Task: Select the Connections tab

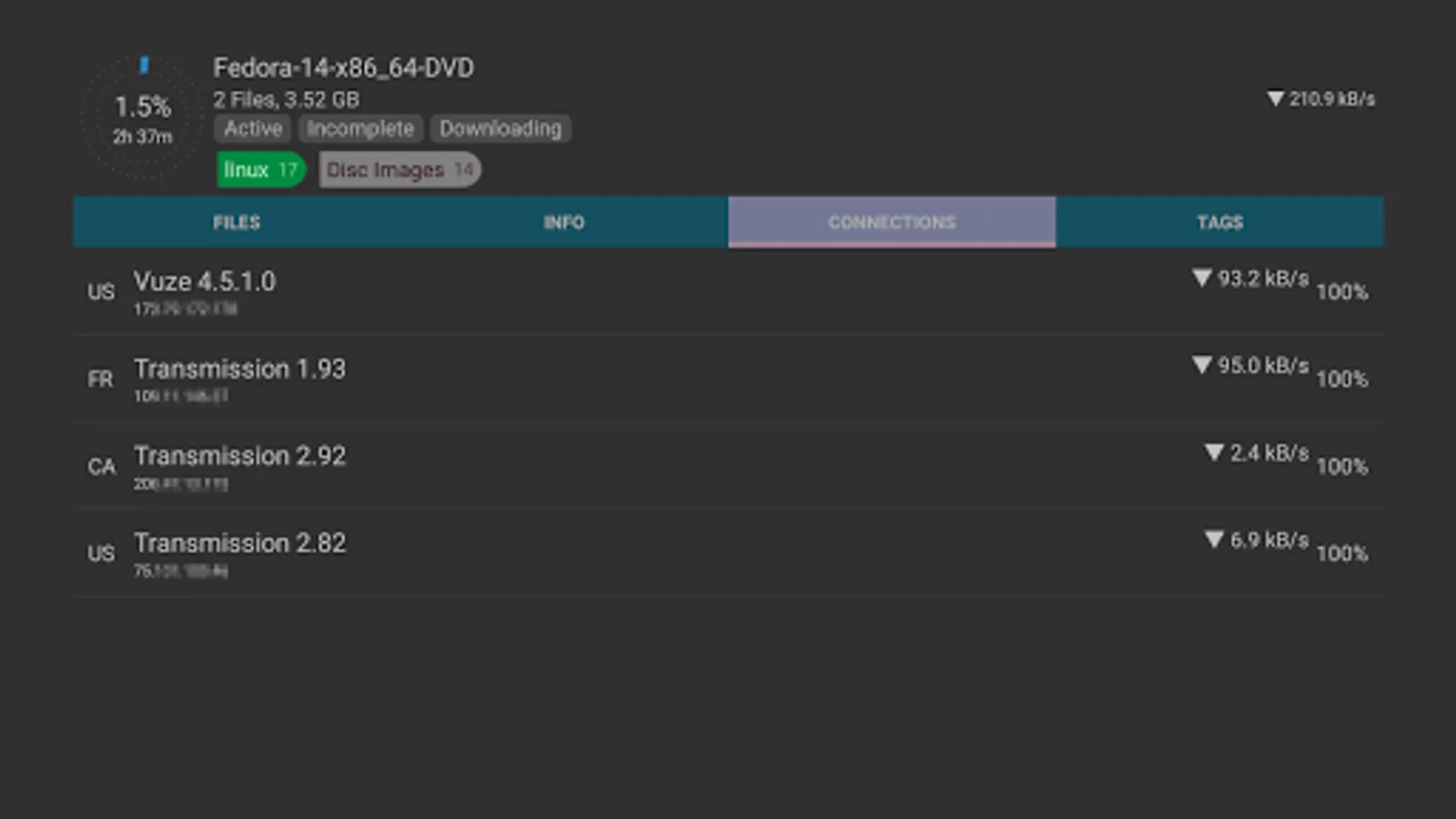Action: 892,222
